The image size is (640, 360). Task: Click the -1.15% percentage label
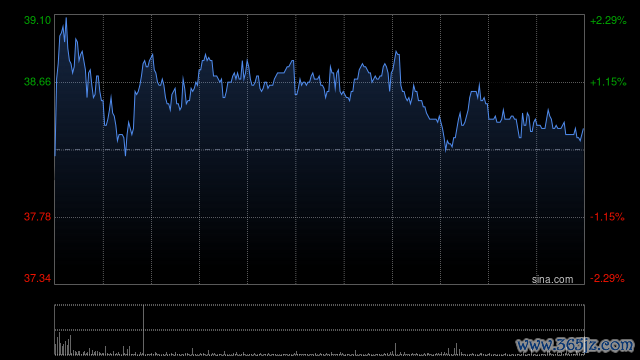tap(607, 217)
